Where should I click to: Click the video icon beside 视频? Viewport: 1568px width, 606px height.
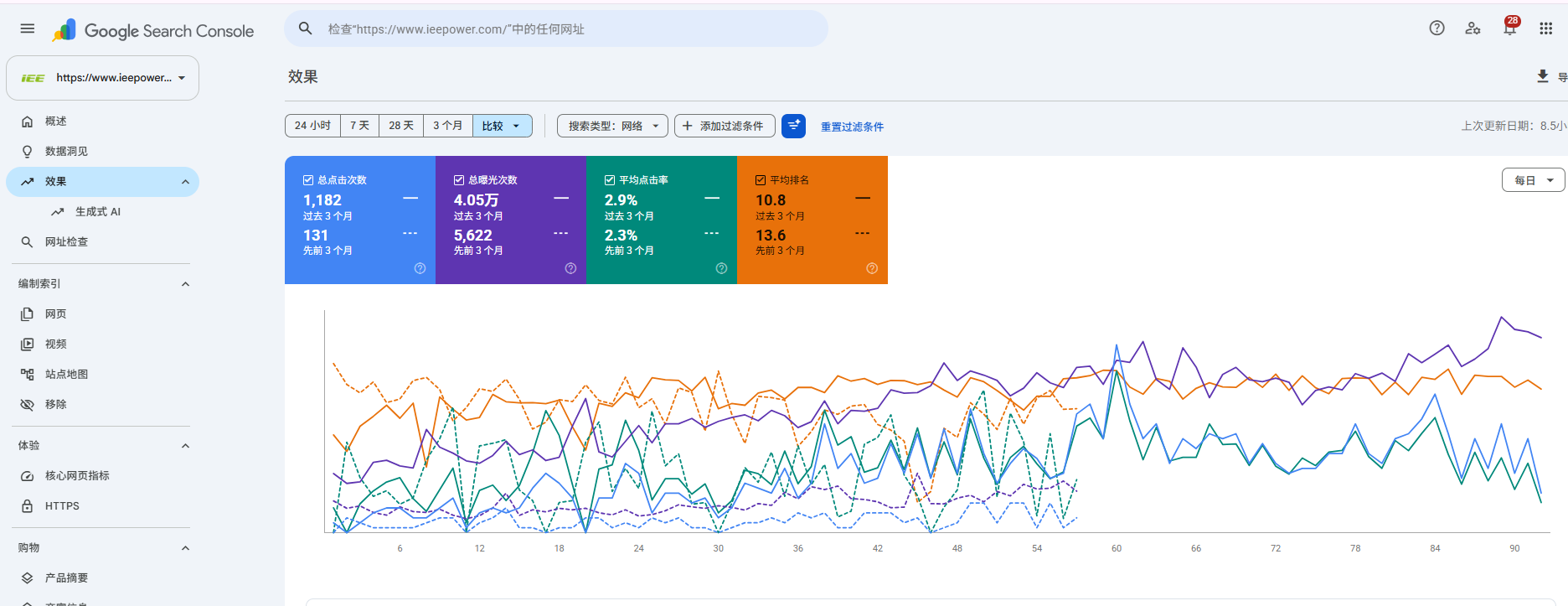click(x=28, y=344)
